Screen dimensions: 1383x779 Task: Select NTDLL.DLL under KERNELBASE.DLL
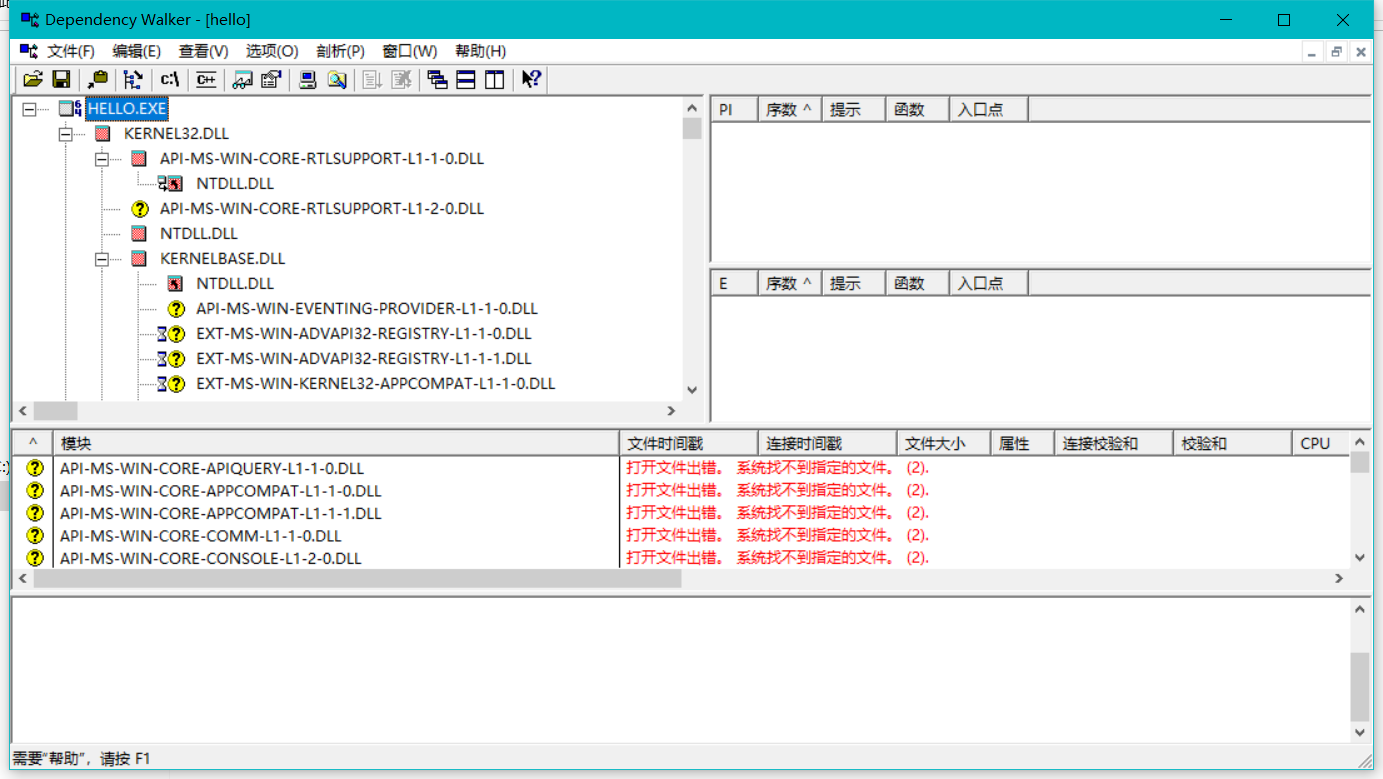pos(235,283)
